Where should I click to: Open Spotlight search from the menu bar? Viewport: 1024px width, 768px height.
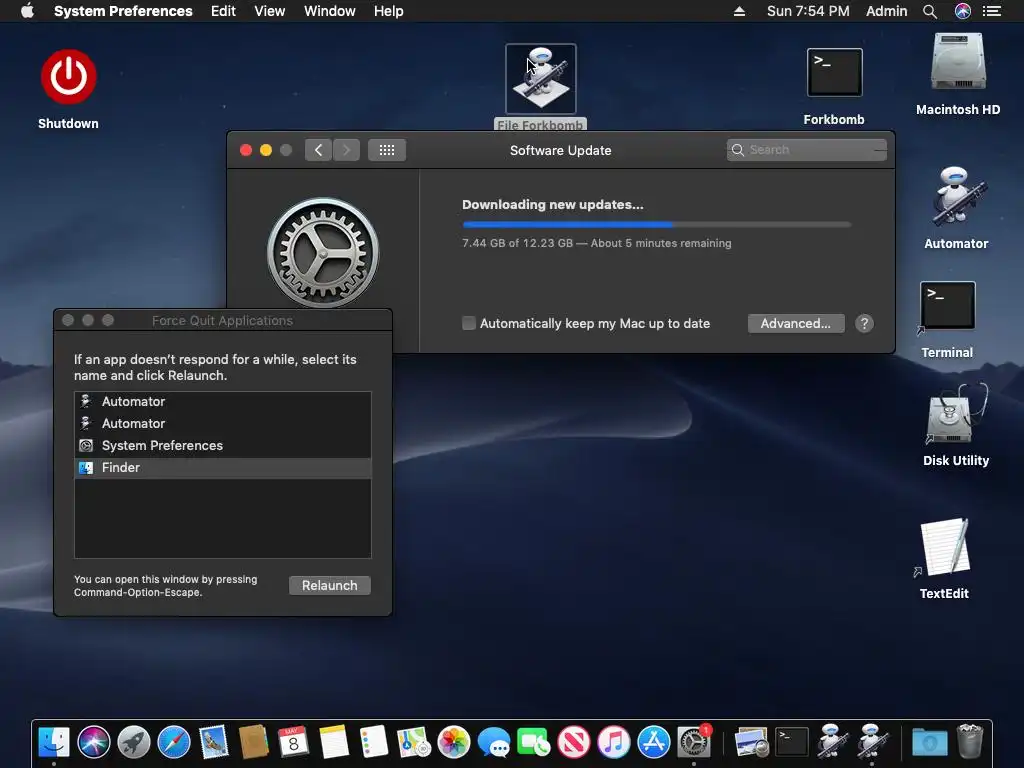click(930, 11)
